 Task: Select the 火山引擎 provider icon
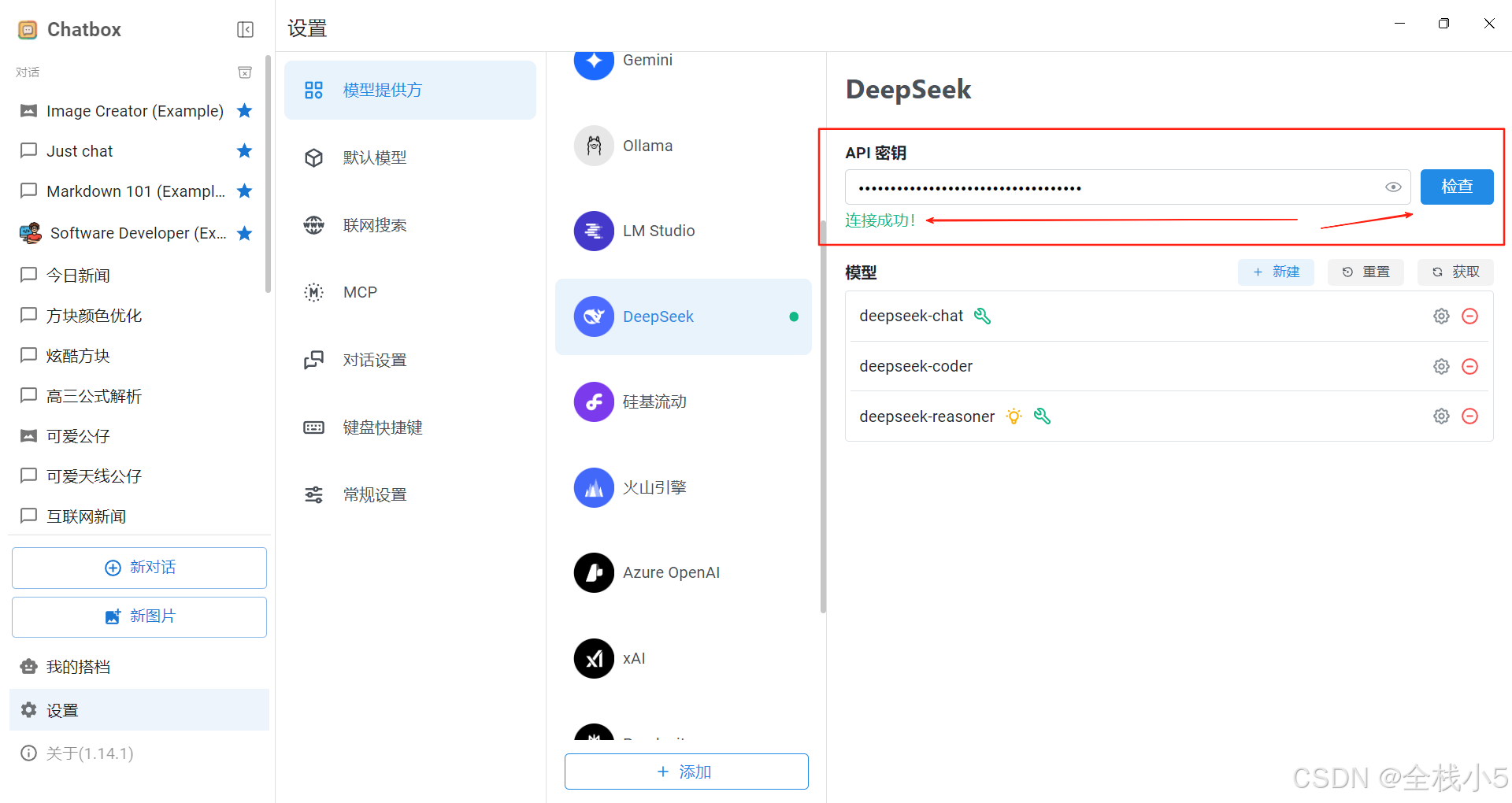pos(594,487)
